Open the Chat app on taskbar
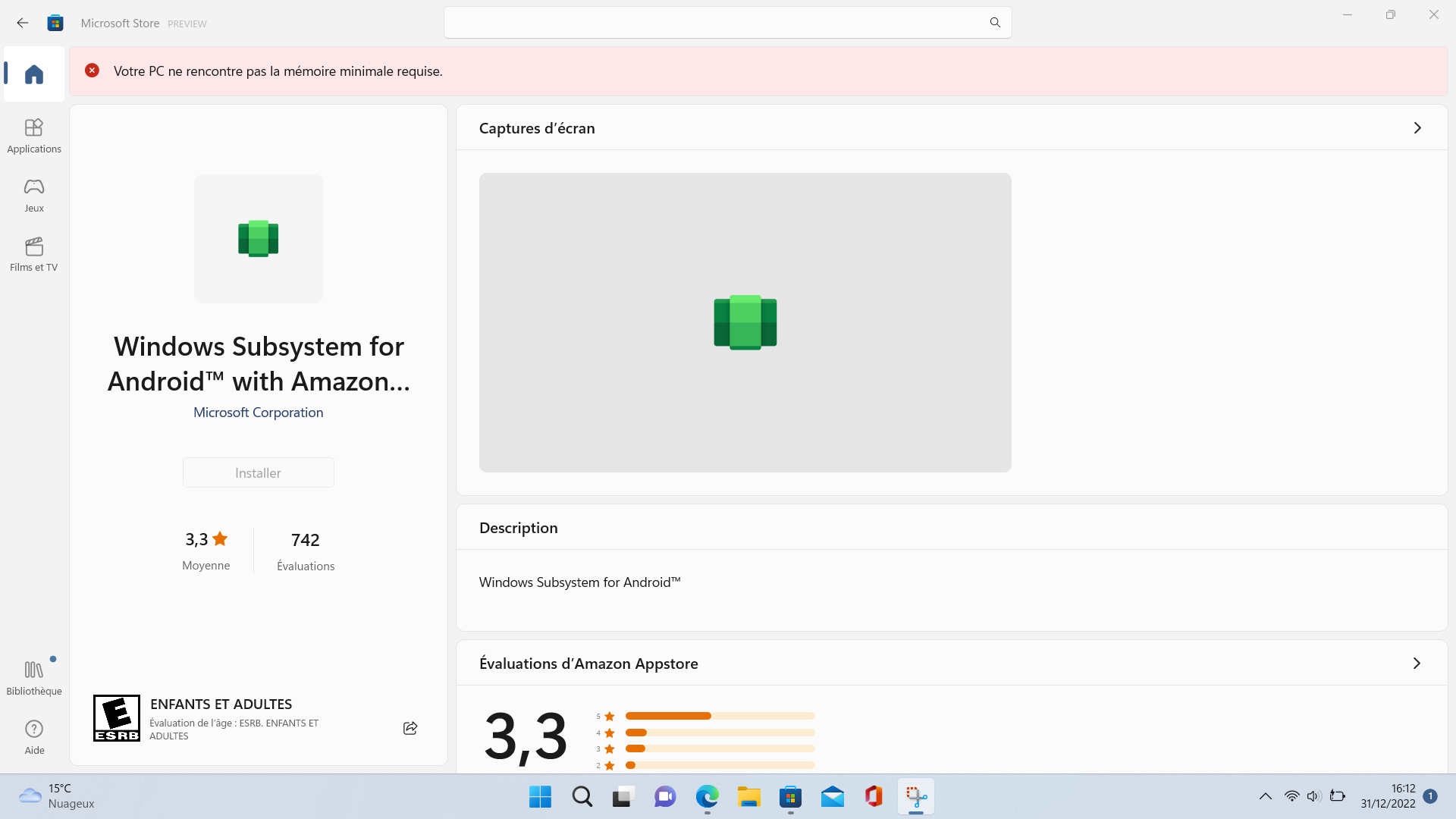The image size is (1456, 819). coord(665,797)
